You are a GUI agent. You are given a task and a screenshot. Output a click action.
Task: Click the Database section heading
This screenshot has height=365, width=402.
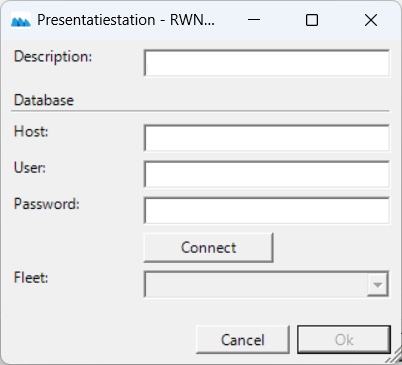[44, 100]
